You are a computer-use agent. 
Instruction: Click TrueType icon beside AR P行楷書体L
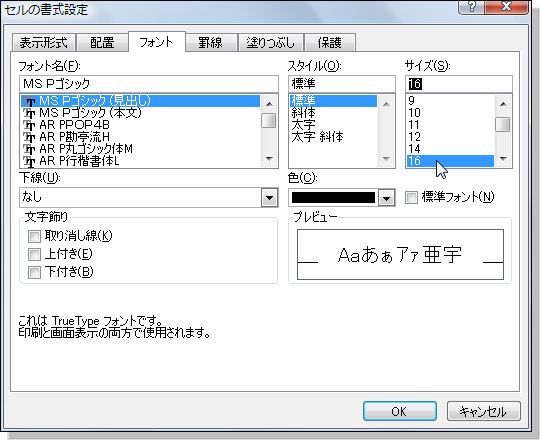(x=30, y=161)
